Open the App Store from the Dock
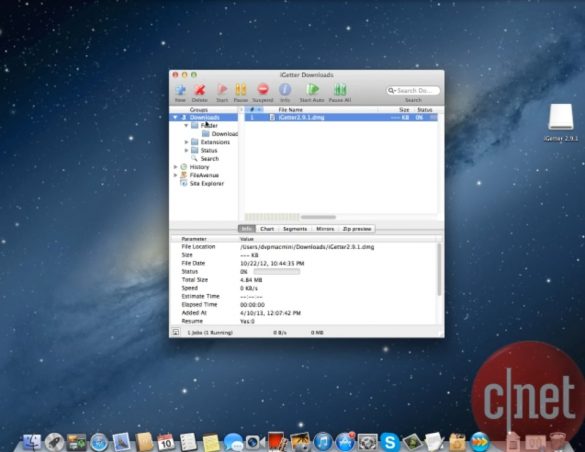Image resolution: width=585 pixels, height=452 pixels. click(345, 442)
